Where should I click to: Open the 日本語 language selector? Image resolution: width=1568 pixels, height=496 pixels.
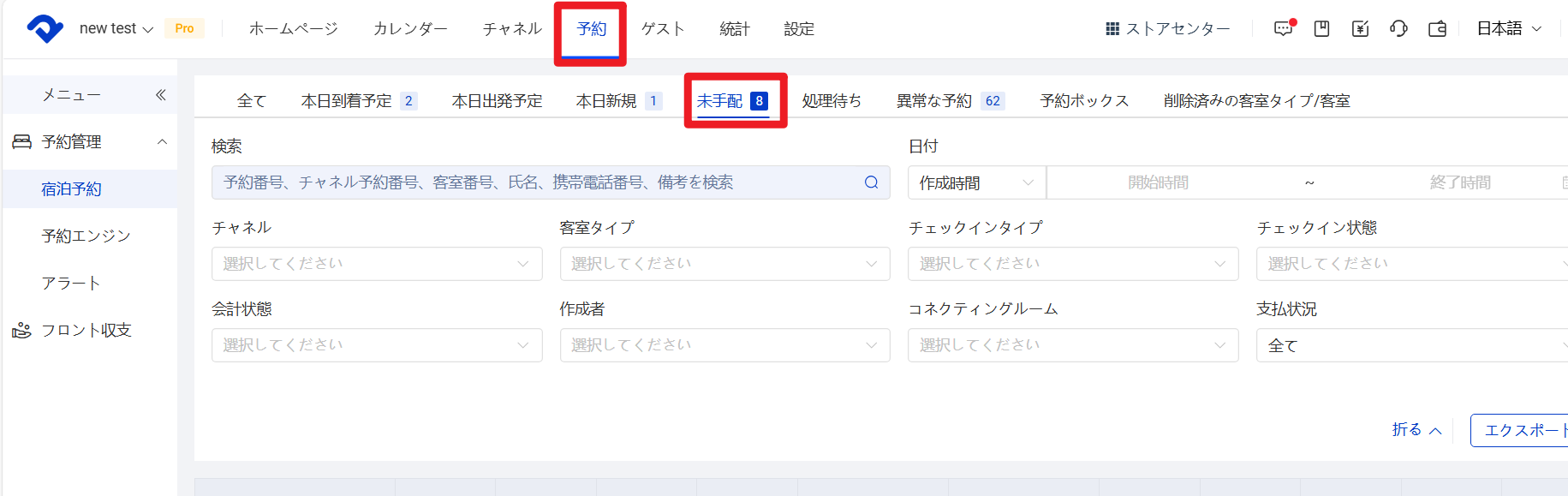click(1509, 29)
